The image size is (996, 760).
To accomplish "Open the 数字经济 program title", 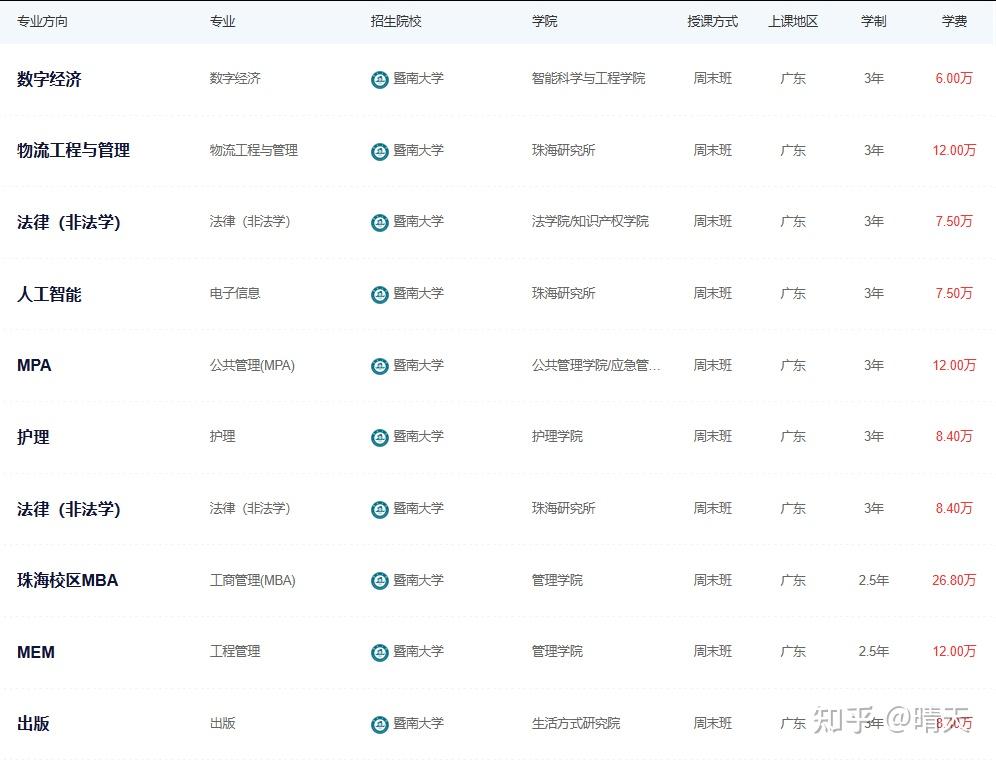I will tap(49, 79).
